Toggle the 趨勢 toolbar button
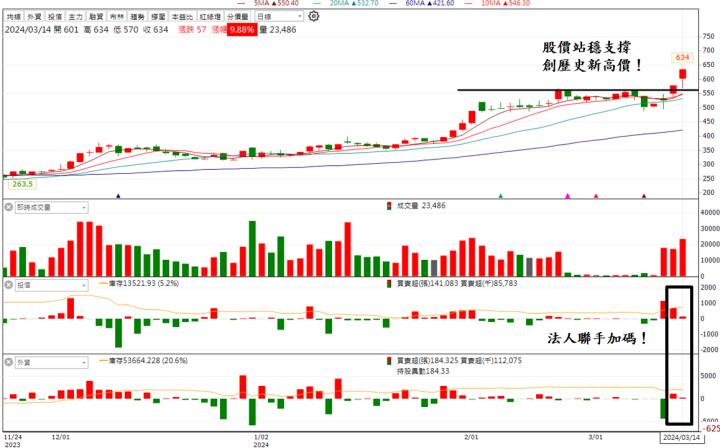The image size is (720, 448). pos(137,17)
